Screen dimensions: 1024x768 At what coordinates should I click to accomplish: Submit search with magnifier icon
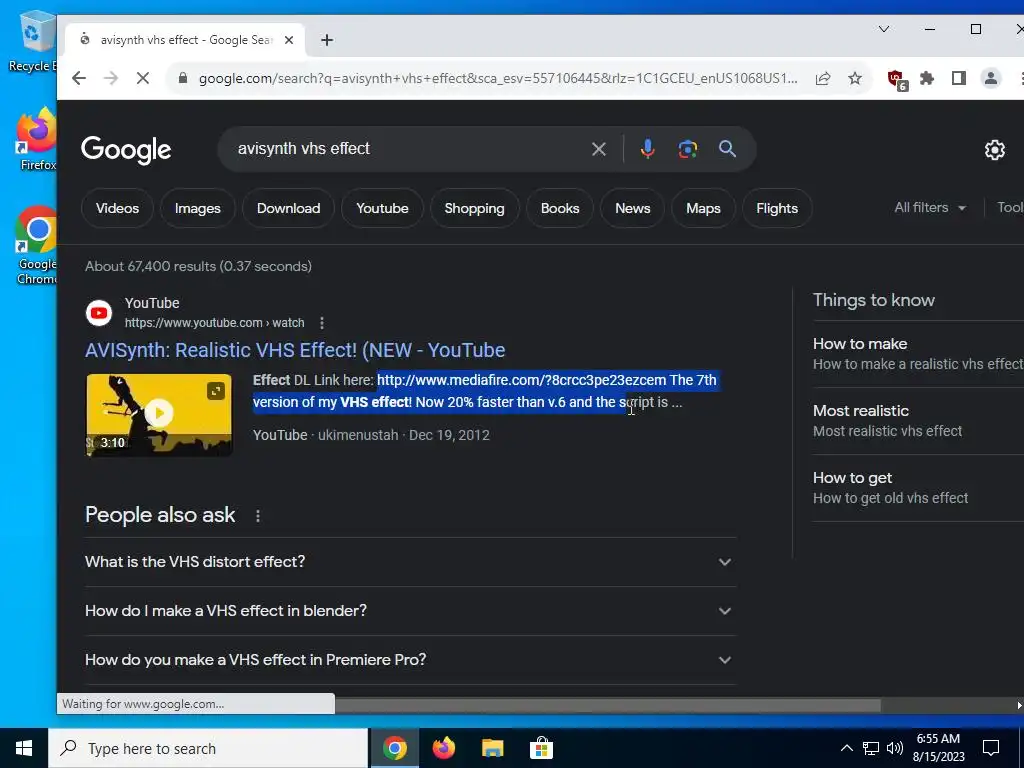click(x=728, y=149)
